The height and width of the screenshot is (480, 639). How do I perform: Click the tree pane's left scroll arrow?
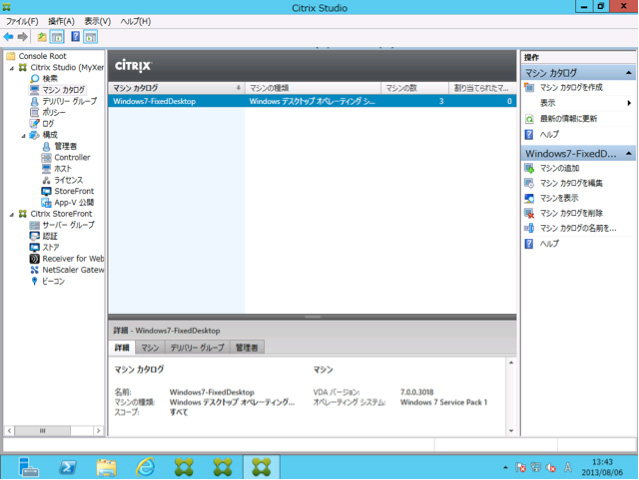[9, 431]
